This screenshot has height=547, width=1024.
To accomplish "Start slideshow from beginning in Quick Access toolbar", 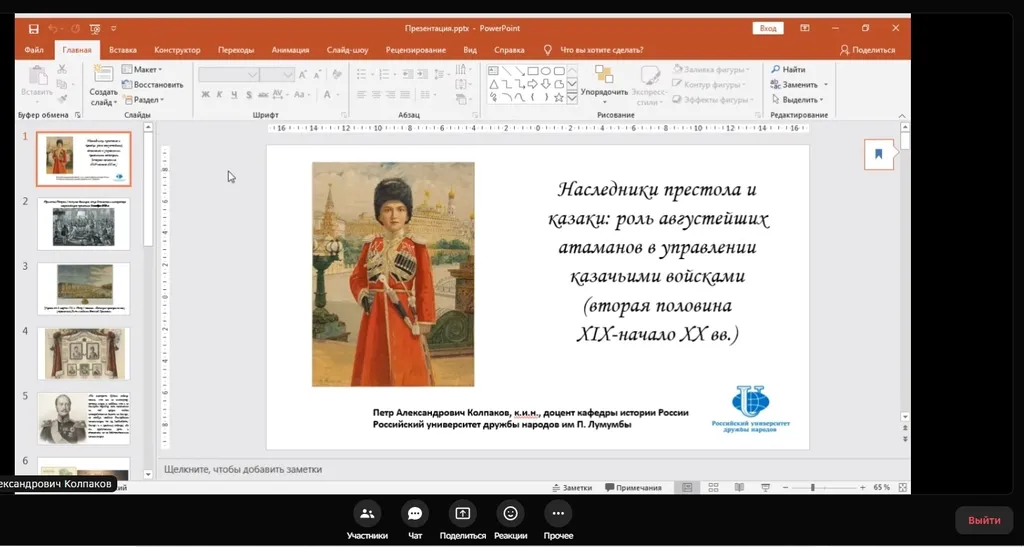I will [95, 29].
